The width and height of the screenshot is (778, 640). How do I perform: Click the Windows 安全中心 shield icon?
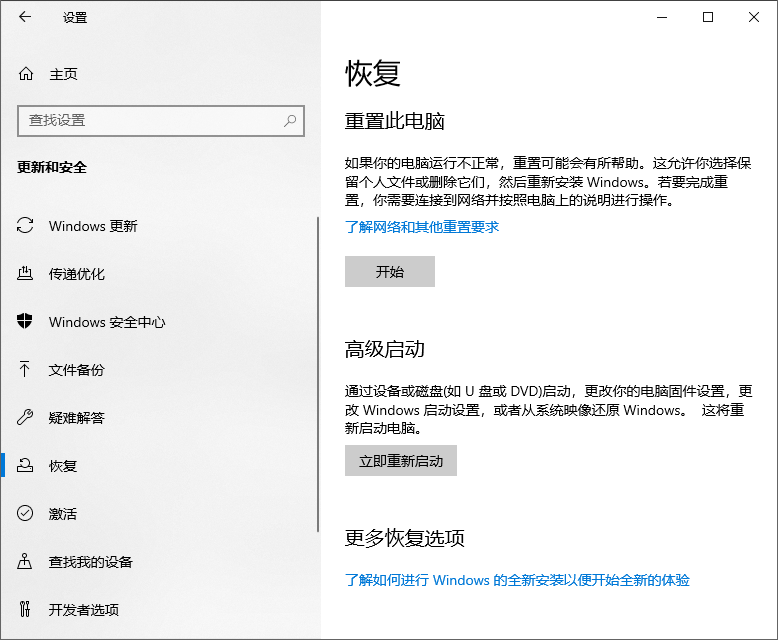24,321
